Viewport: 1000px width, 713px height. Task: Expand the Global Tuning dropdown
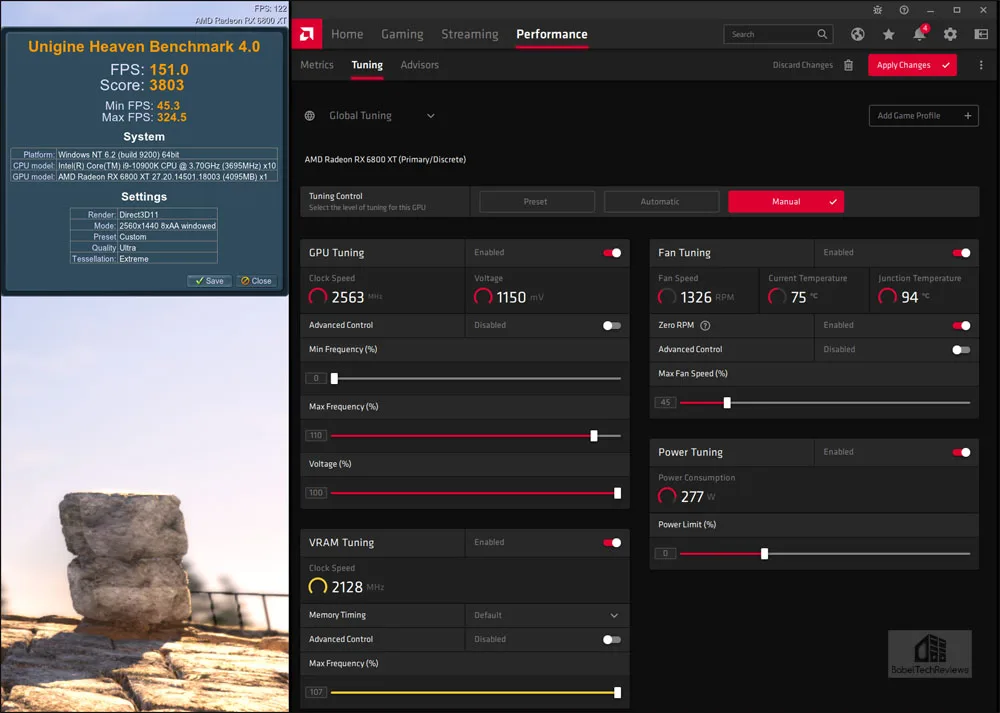(430, 115)
